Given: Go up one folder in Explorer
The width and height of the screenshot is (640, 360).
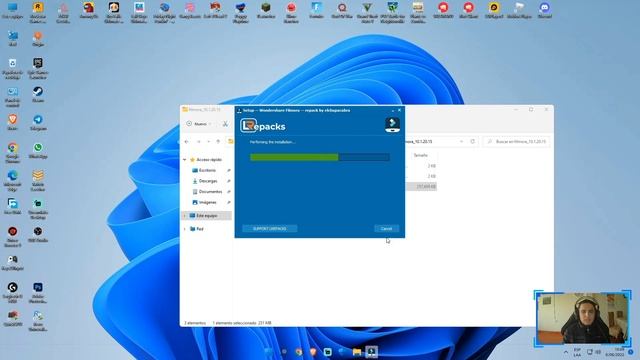Looking at the screenshot, I should (218, 142).
